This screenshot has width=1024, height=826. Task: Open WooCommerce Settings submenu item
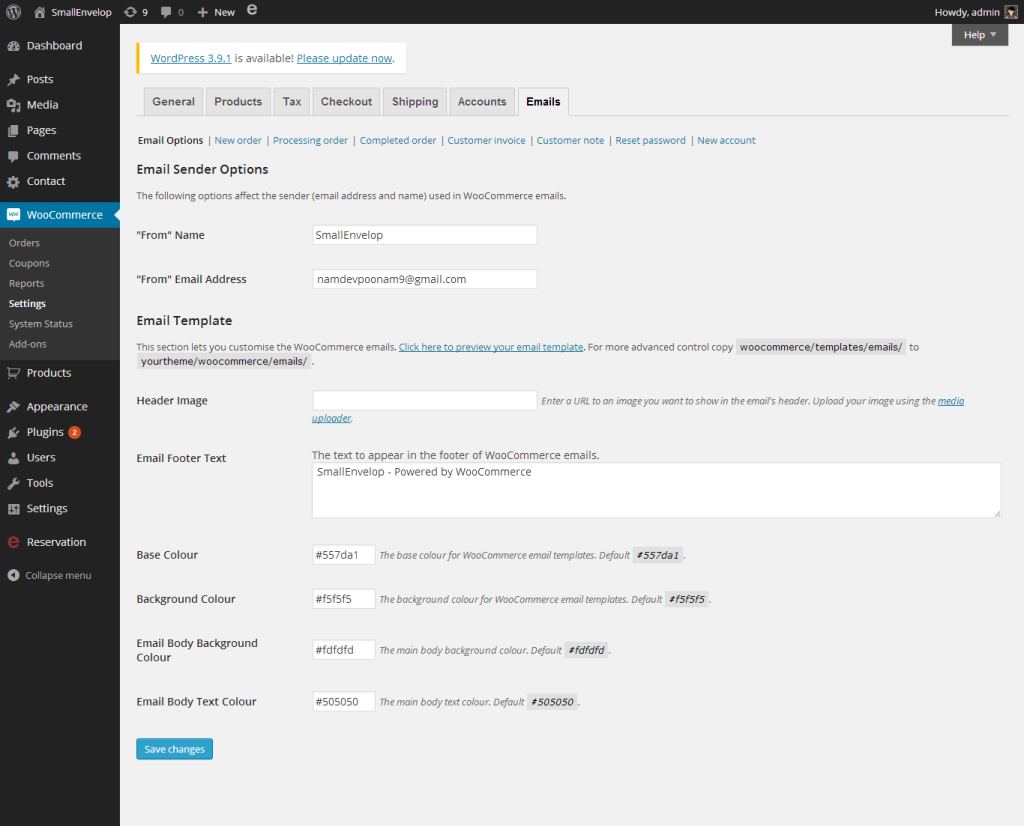click(27, 304)
